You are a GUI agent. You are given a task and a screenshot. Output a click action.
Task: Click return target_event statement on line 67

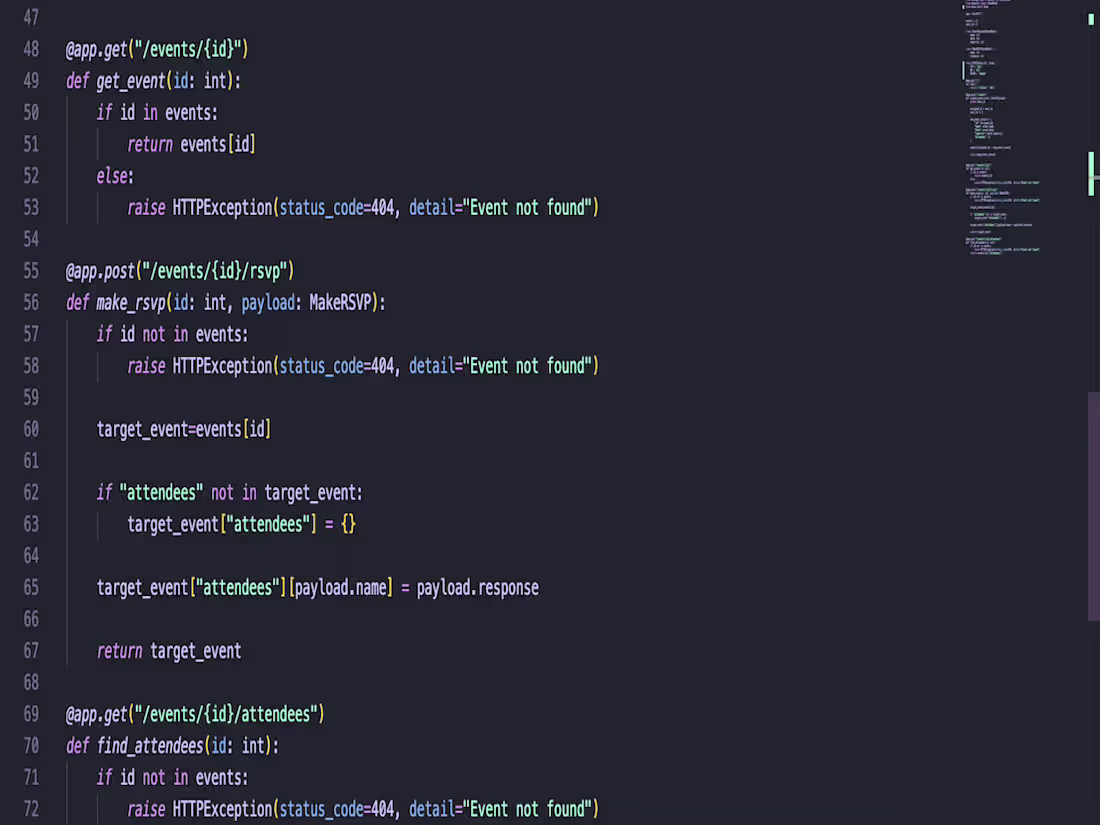[169, 651]
